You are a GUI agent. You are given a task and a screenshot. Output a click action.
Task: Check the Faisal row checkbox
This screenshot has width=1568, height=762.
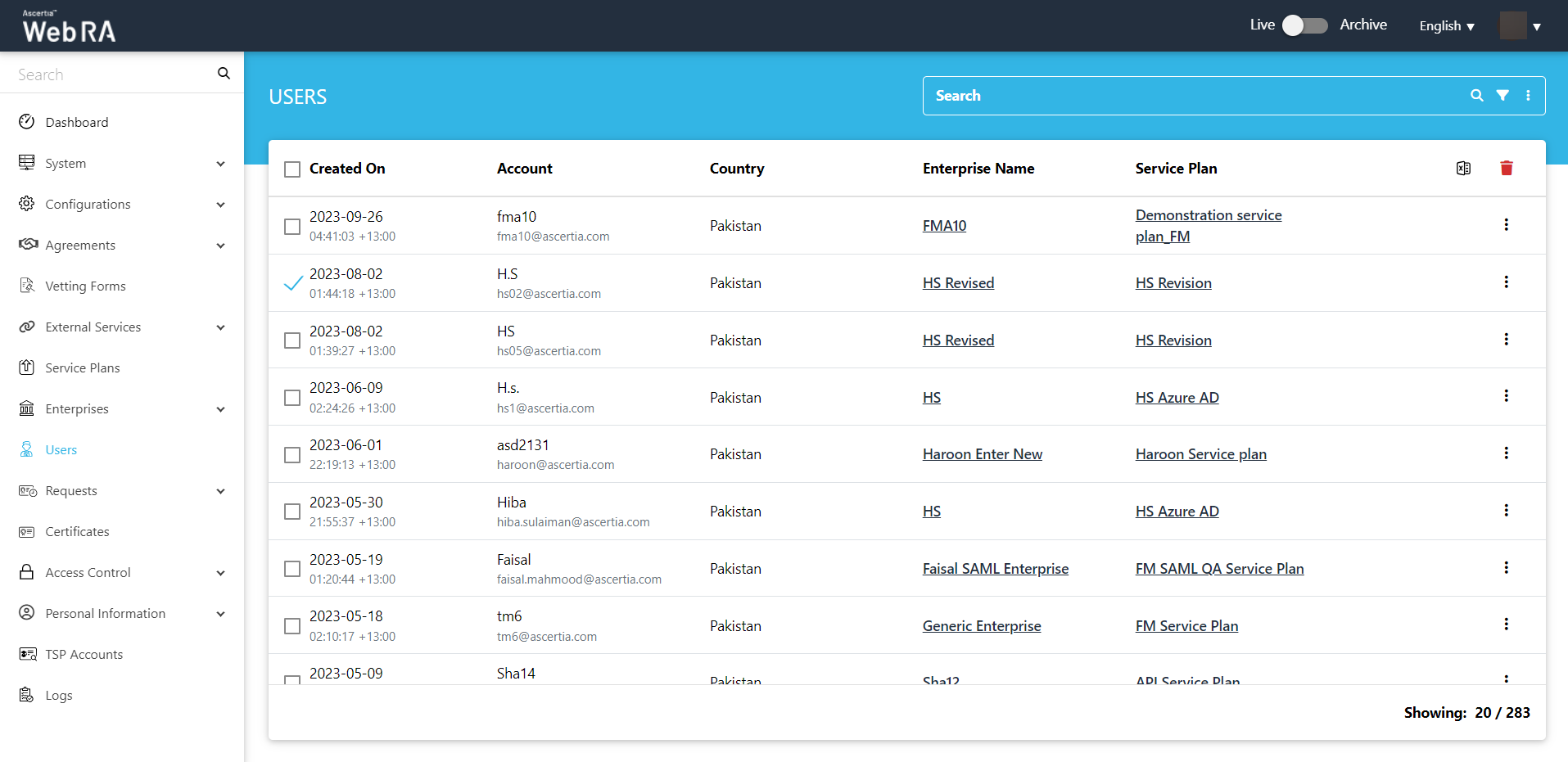click(292, 569)
